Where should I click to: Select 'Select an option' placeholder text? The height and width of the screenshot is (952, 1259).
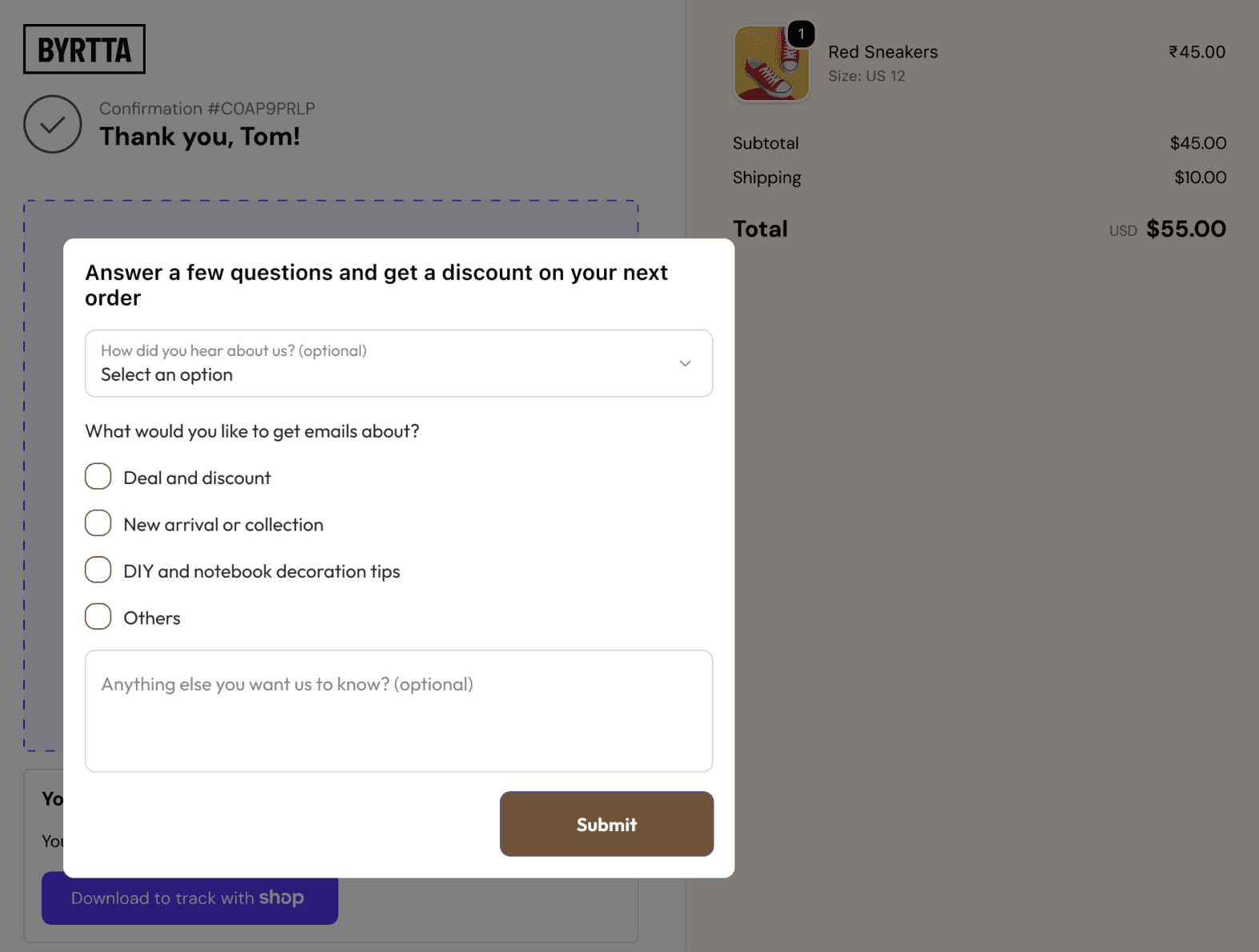click(166, 375)
